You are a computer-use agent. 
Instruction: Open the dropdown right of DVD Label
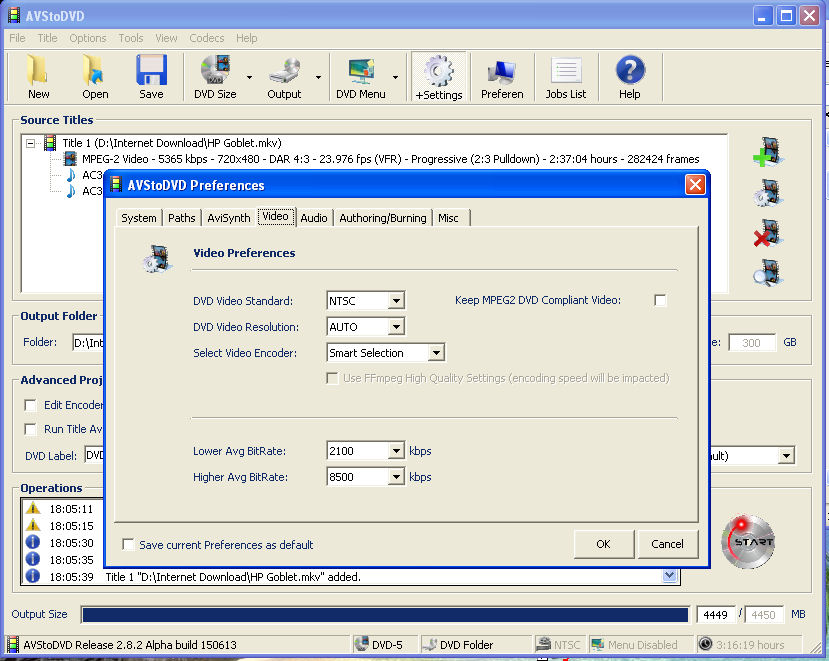[787, 455]
